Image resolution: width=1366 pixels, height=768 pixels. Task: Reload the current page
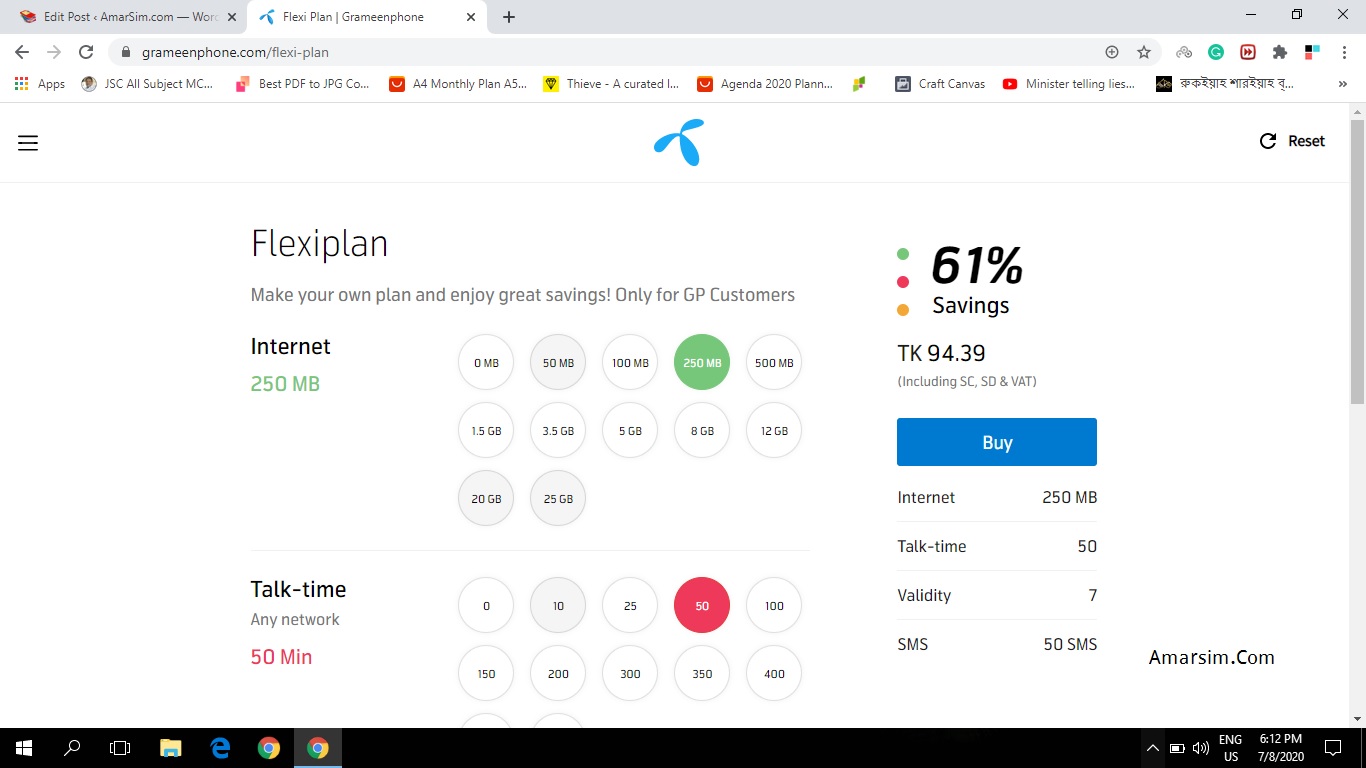tap(86, 52)
